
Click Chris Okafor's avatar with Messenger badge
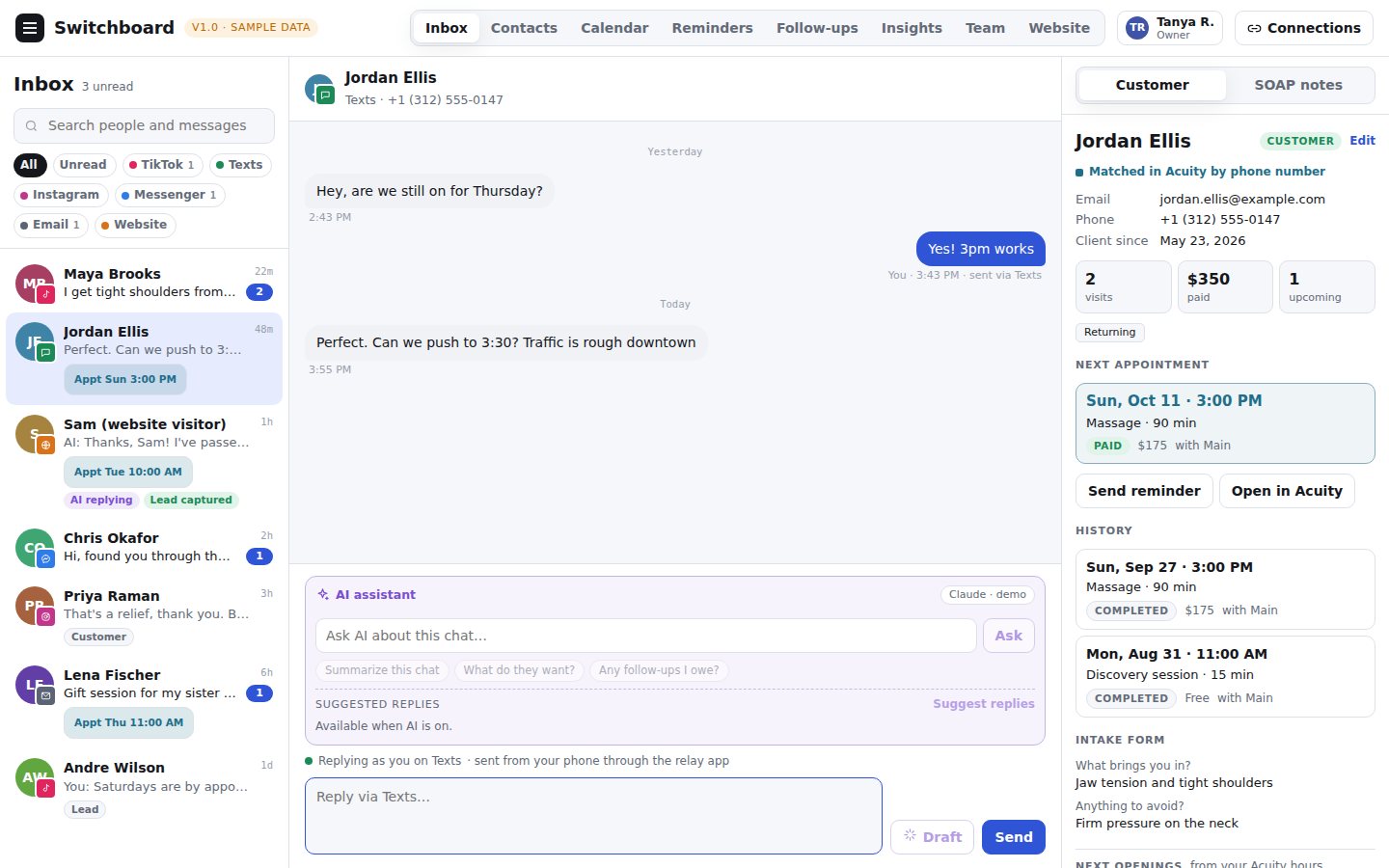pos(35,548)
